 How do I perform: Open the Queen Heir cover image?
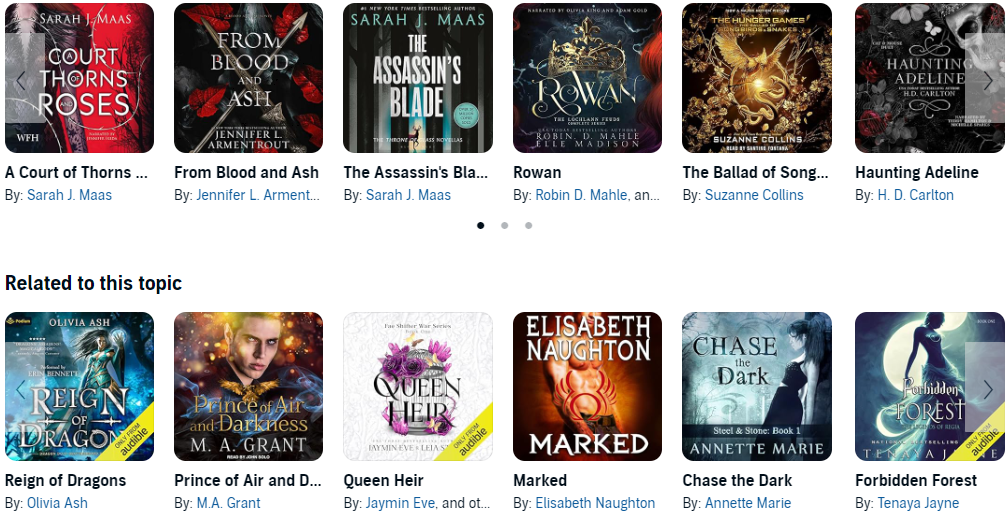[418, 387]
